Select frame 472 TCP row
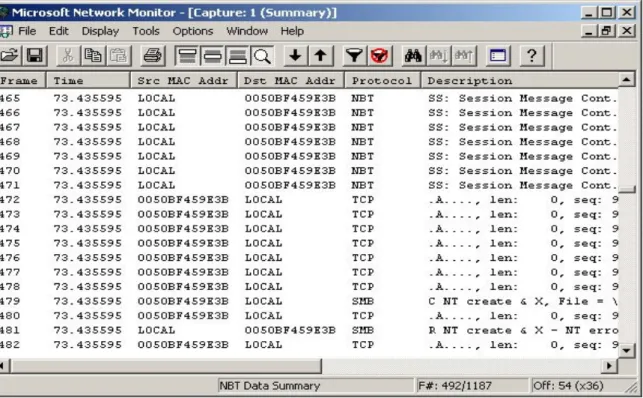 coord(308,200)
